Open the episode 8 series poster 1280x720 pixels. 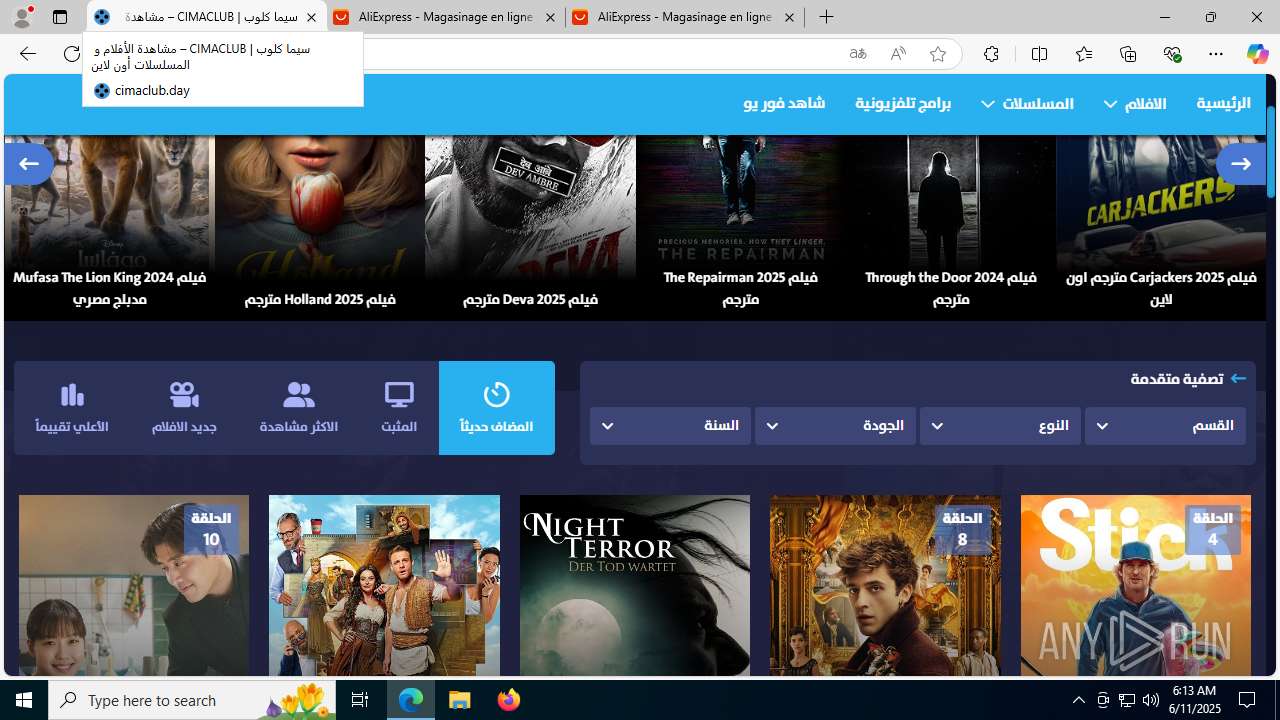click(885, 585)
